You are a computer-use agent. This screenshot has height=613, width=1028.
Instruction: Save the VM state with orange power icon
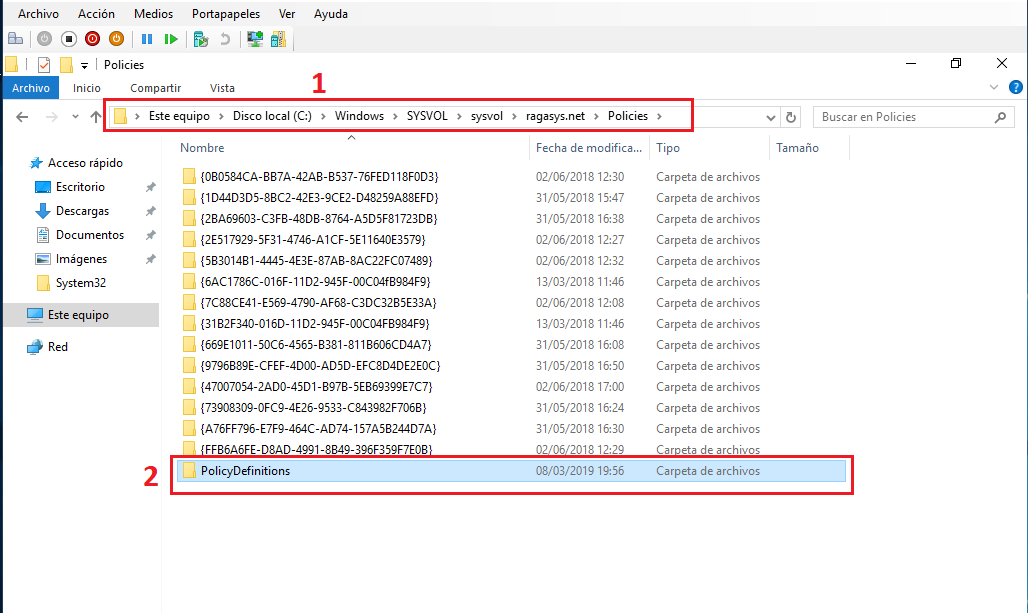click(117, 38)
